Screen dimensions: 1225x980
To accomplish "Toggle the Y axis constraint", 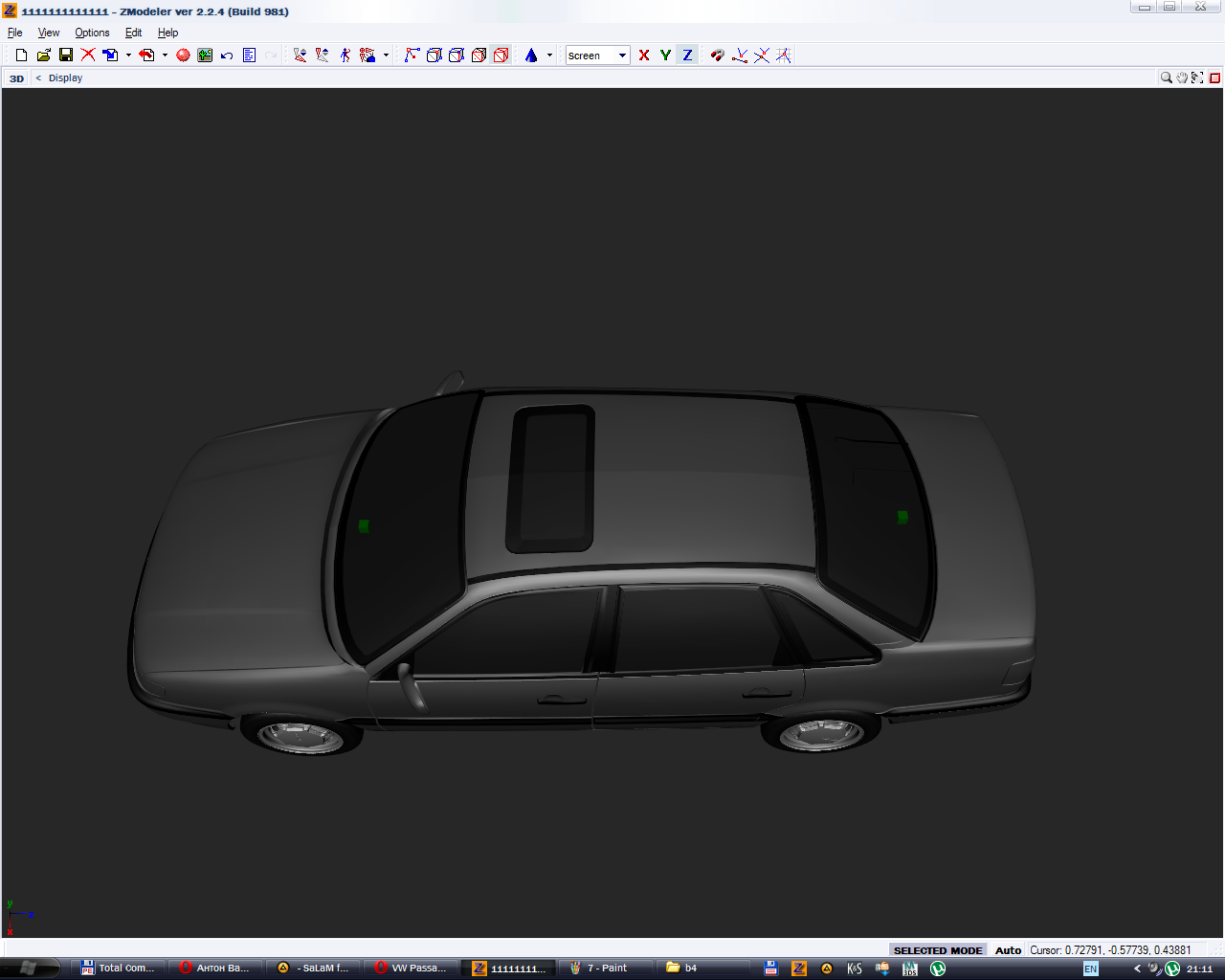I will tap(665, 56).
